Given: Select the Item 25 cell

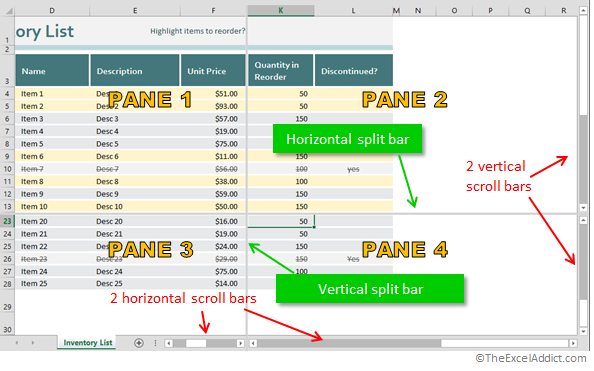Looking at the screenshot, I should (52, 283).
